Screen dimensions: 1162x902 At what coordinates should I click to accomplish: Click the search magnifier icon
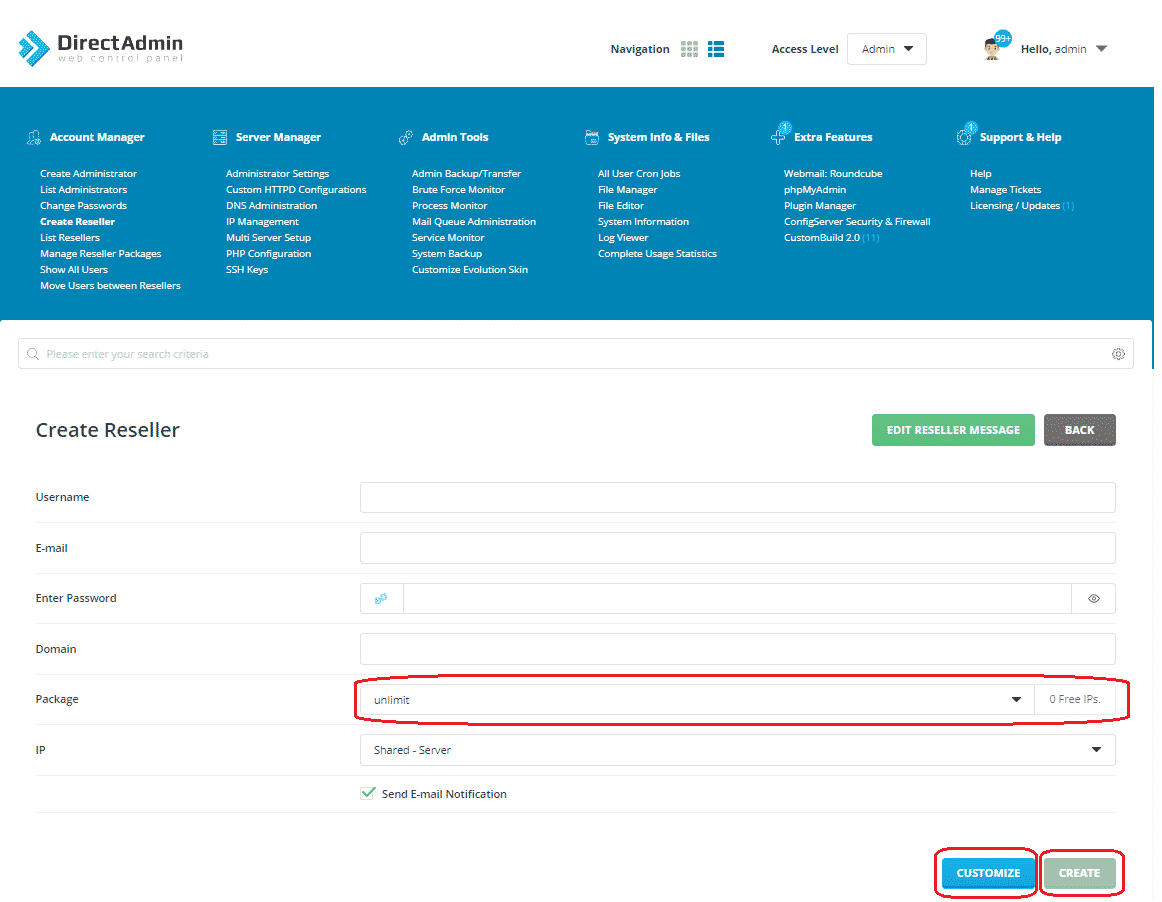click(x=33, y=354)
